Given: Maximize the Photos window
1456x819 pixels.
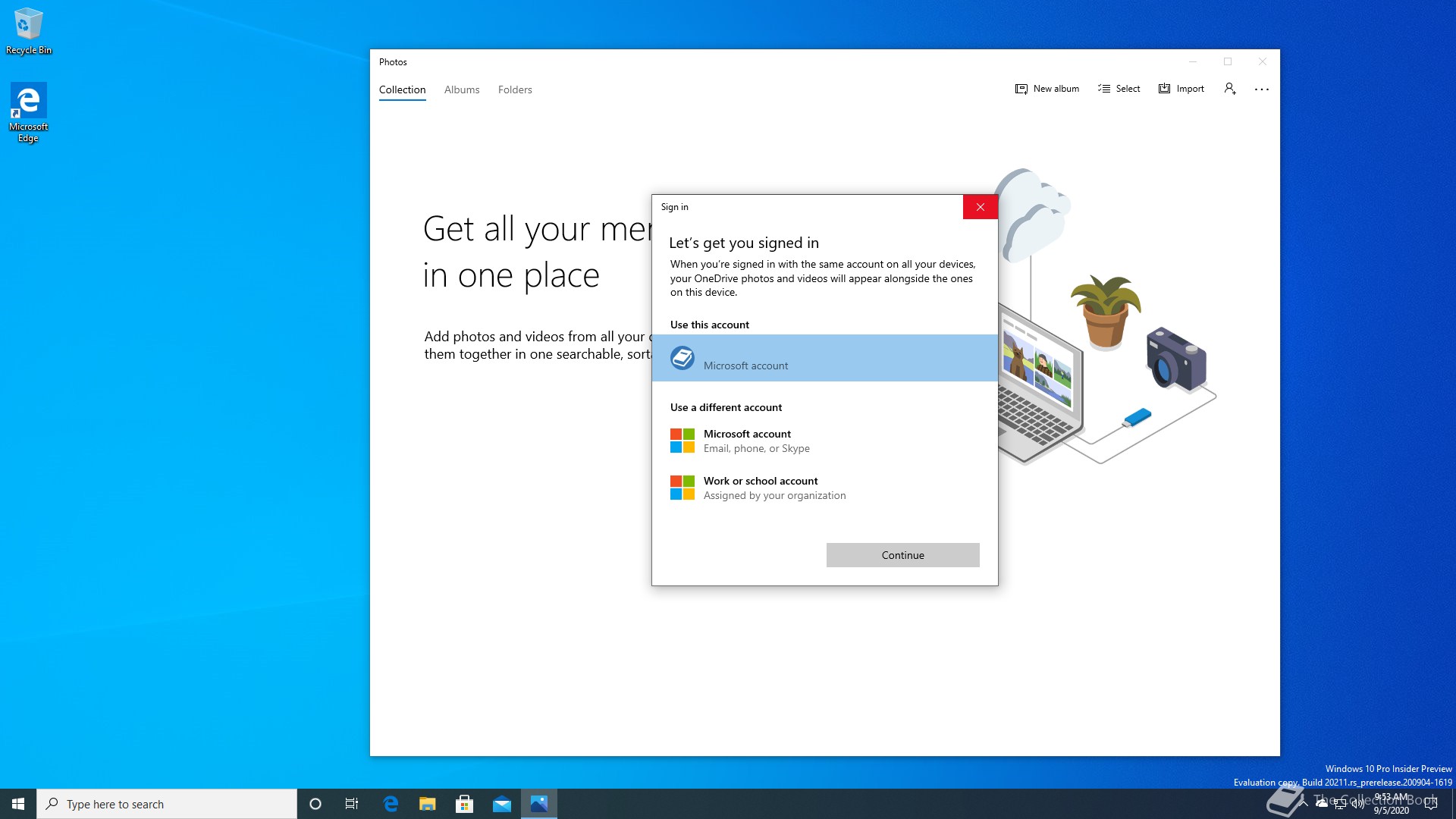Looking at the screenshot, I should tap(1228, 61).
